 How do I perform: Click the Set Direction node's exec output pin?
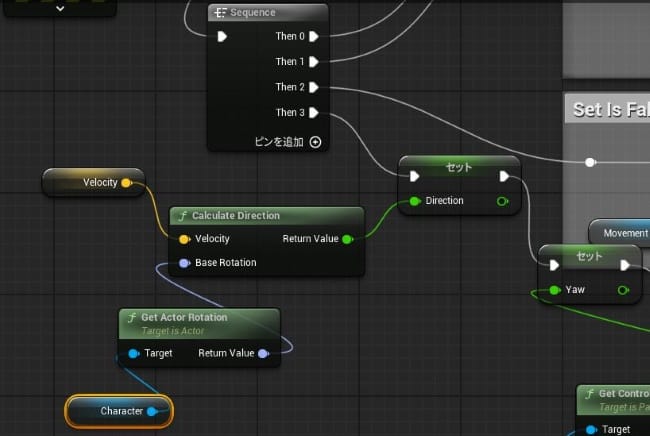(x=504, y=177)
